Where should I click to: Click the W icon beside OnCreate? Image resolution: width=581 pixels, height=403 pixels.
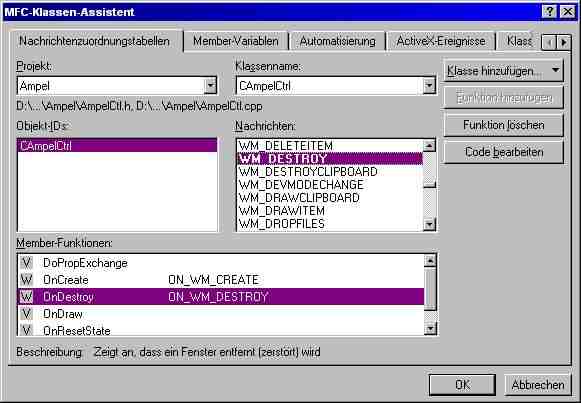(26, 280)
